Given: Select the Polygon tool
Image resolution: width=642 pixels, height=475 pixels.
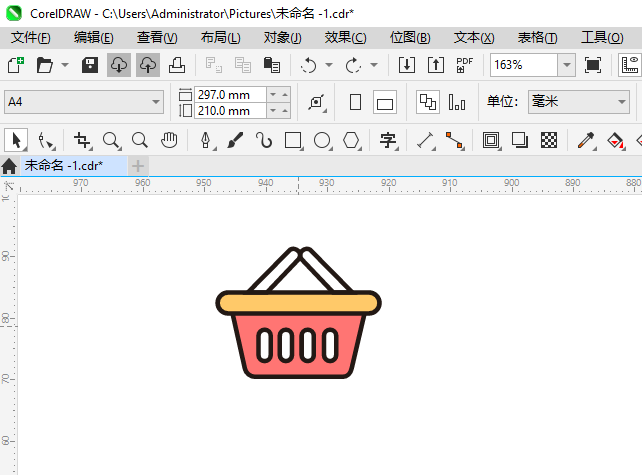Looking at the screenshot, I should coord(351,140).
